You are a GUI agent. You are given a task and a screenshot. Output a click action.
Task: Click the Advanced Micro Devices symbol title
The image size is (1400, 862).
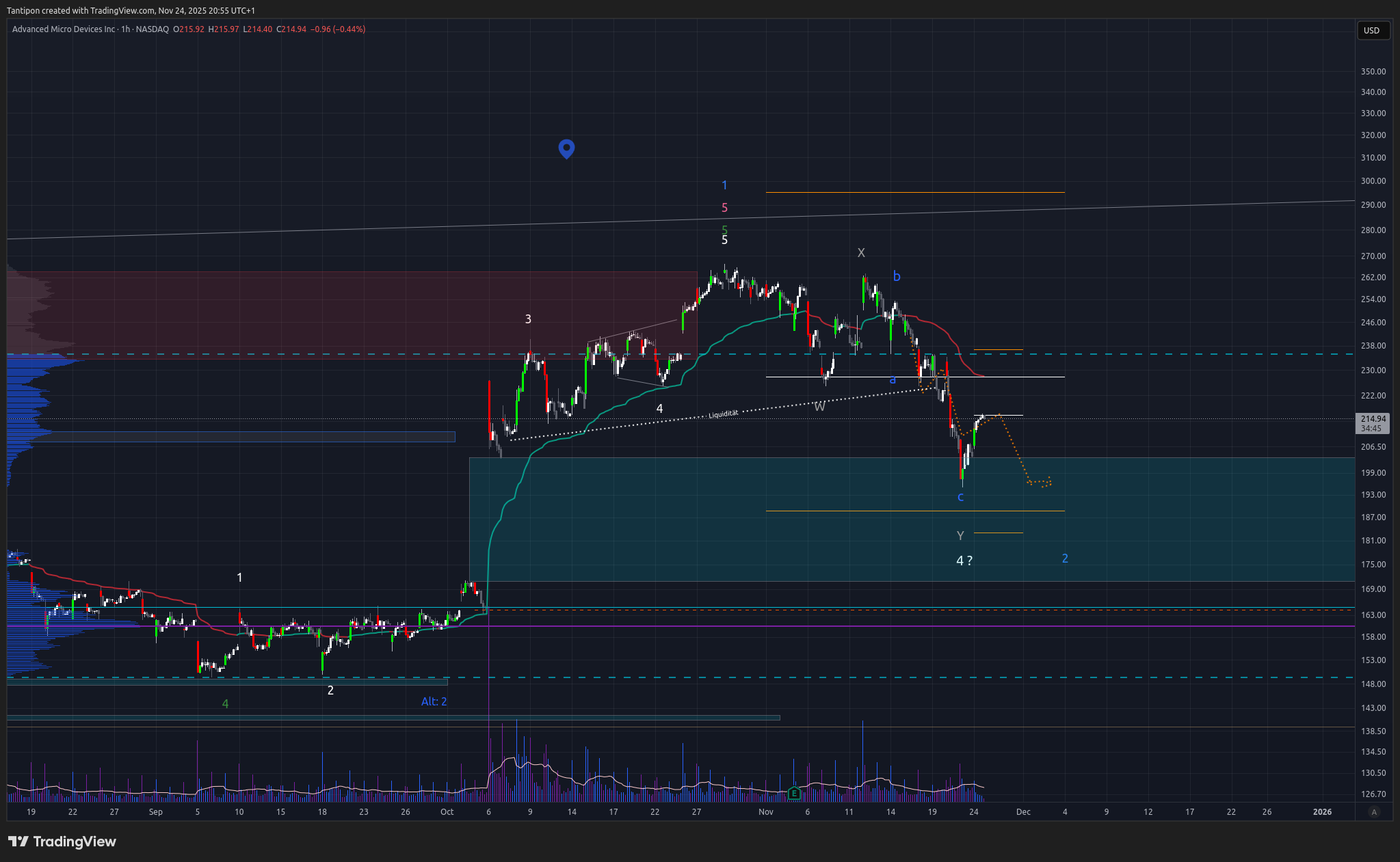tap(64, 29)
